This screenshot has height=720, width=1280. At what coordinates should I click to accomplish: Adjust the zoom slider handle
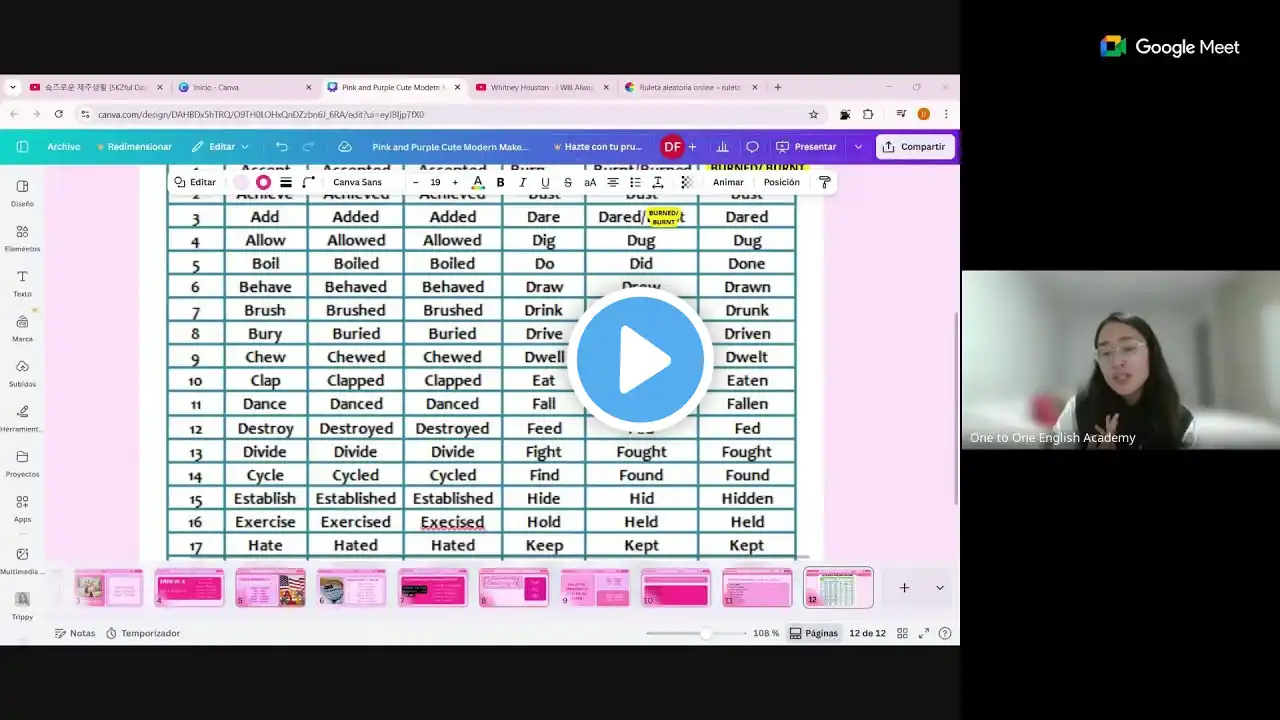coord(706,633)
